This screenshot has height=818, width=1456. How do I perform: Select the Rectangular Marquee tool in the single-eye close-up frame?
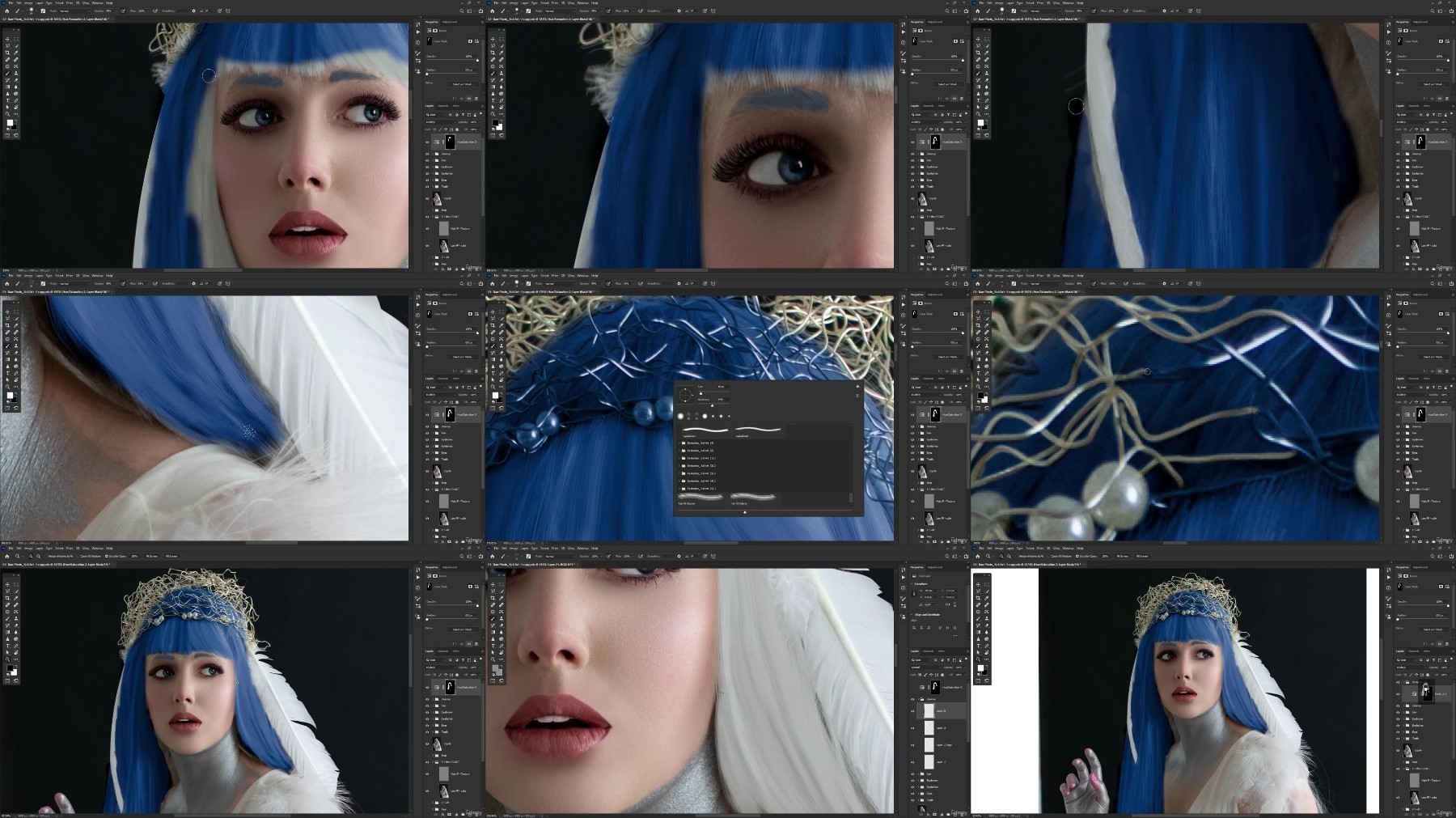click(502, 39)
